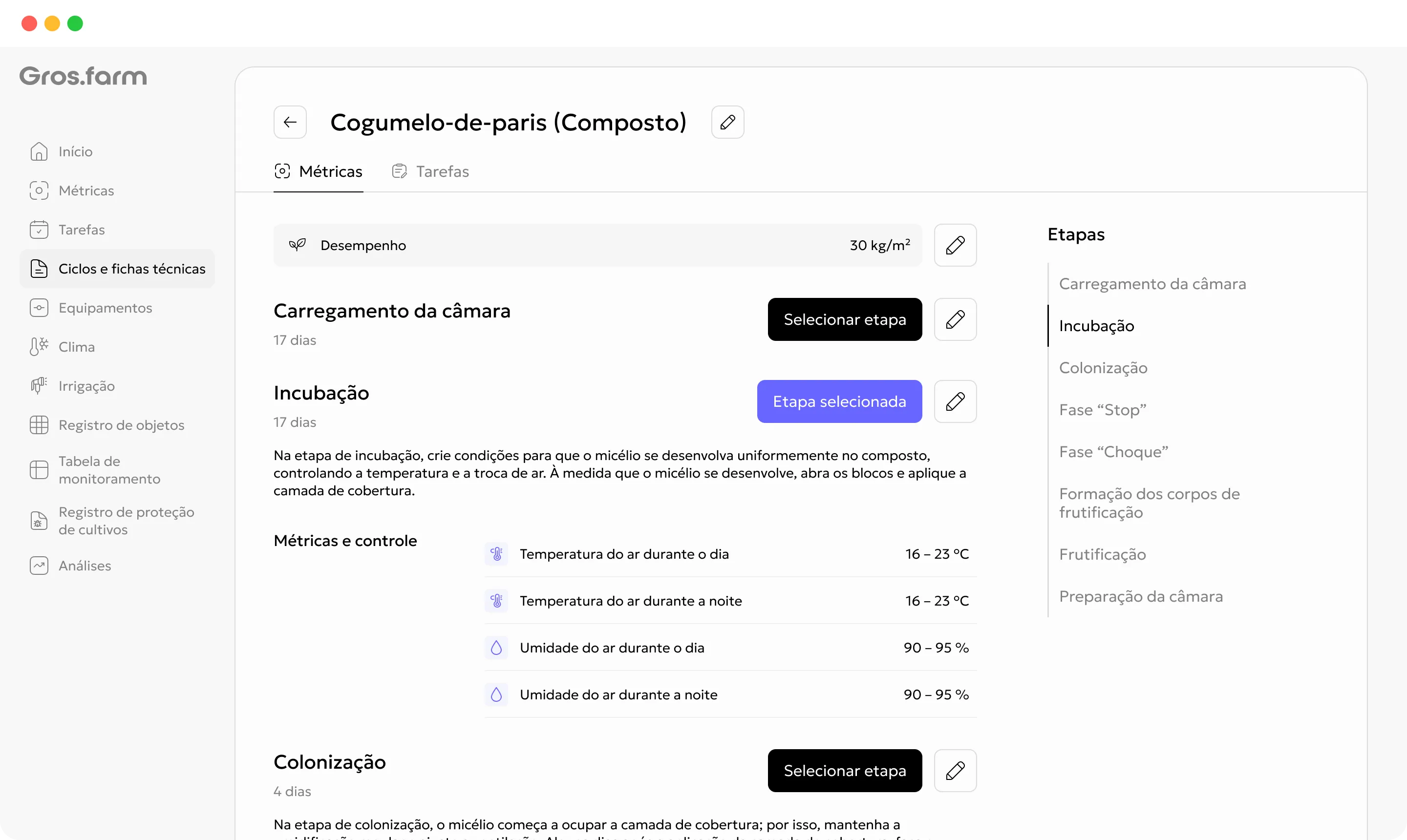Click the Início home icon in sidebar

tap(39, 151)
